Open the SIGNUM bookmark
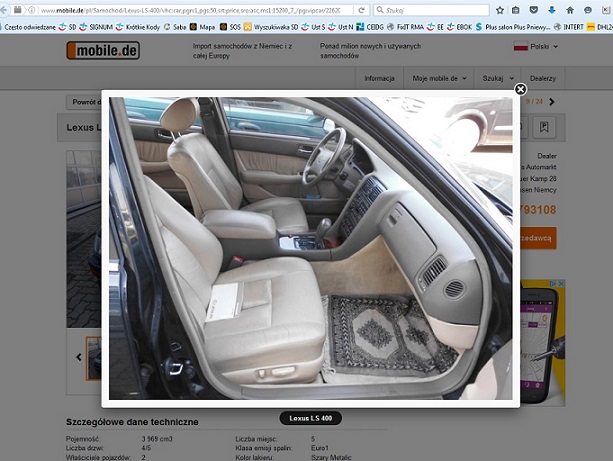Screen dimensions: 613x461 pyautogui.click(x=96, y=27)
